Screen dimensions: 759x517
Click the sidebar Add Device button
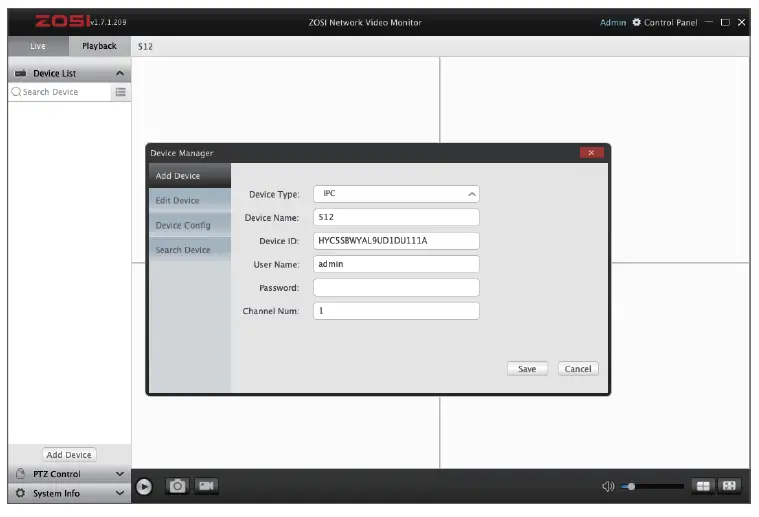pos(69,455)
